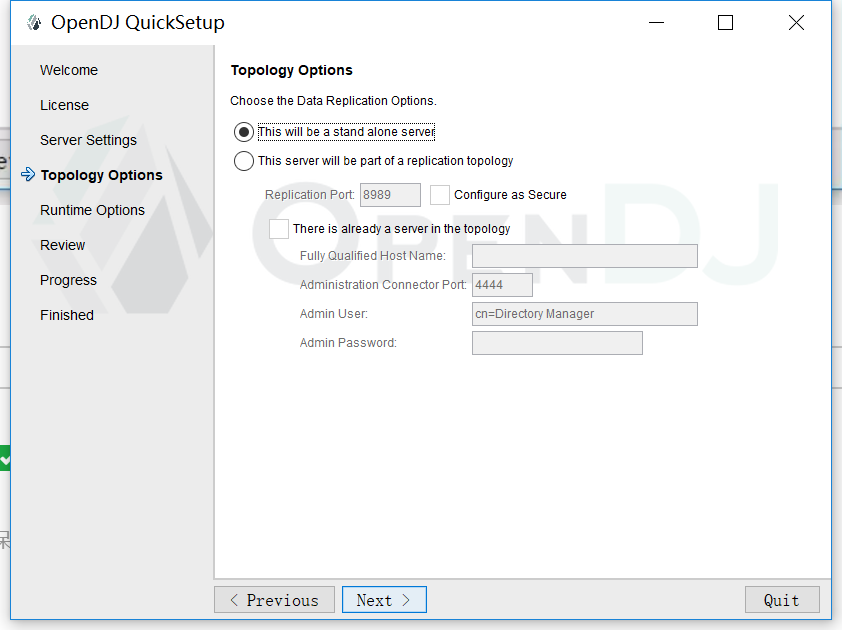This screenshot has height=630, width=842.
Task: Click the Choose the Data Replication Options text
Action: (x=333, y=101)
